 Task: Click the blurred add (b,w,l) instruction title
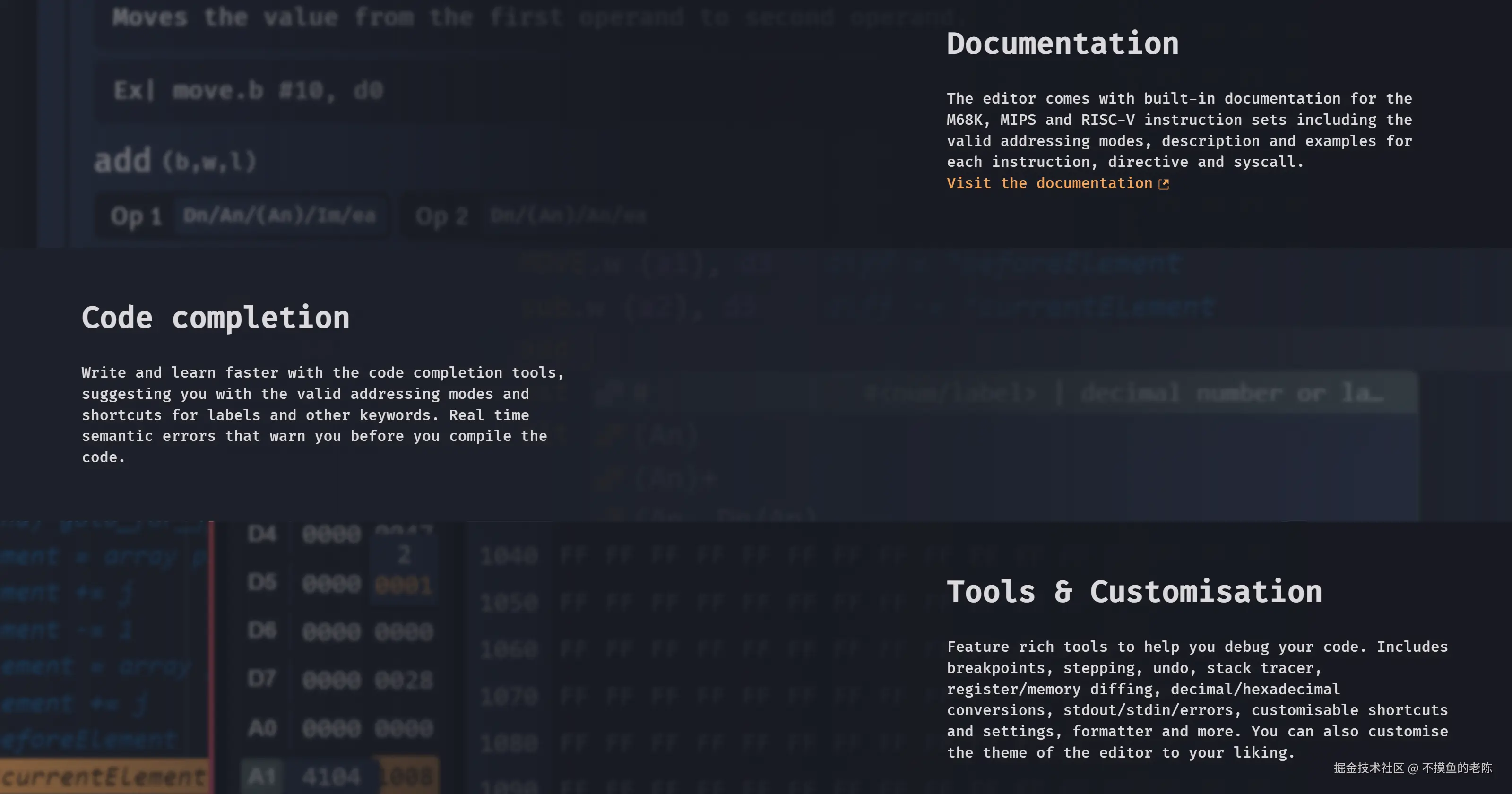point(175,161)
